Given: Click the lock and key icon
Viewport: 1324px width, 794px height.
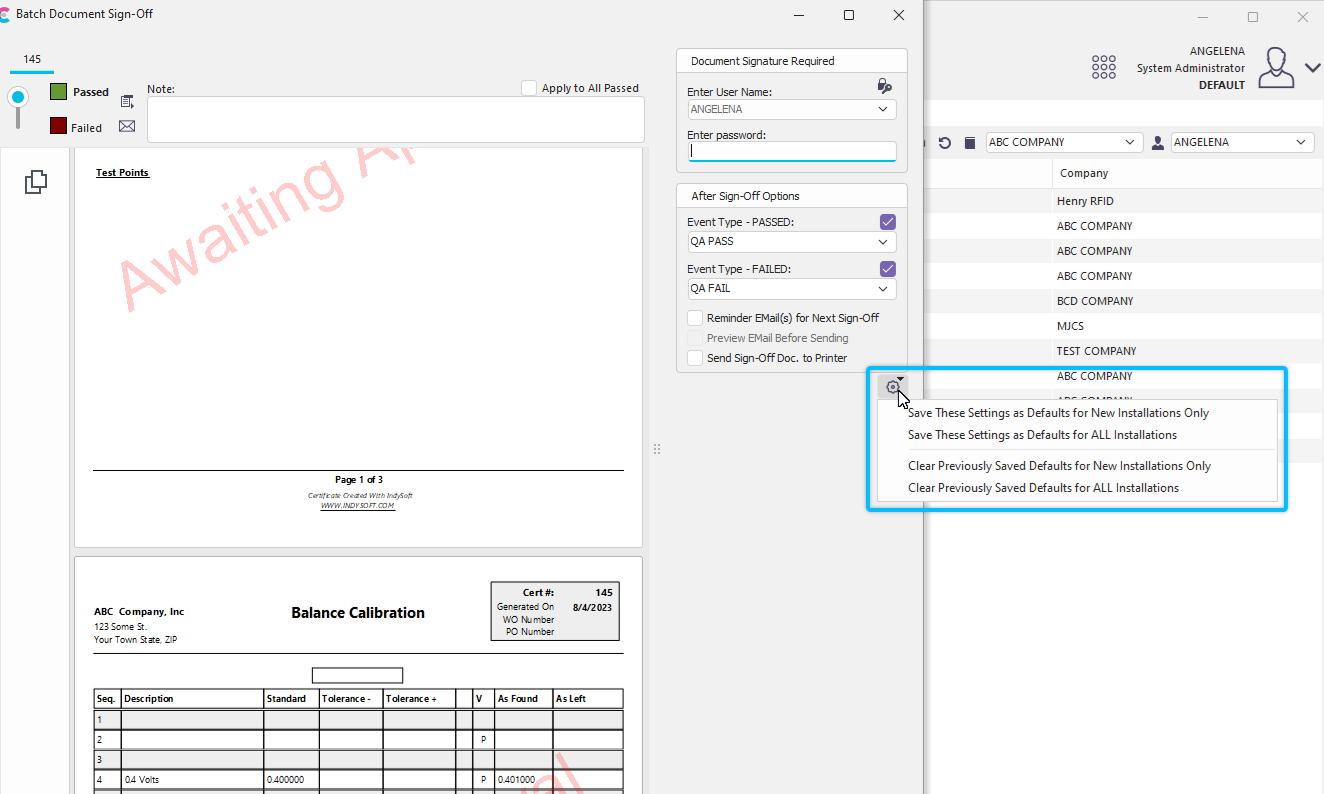Looking at the screenshot, I should pos(884,86).
